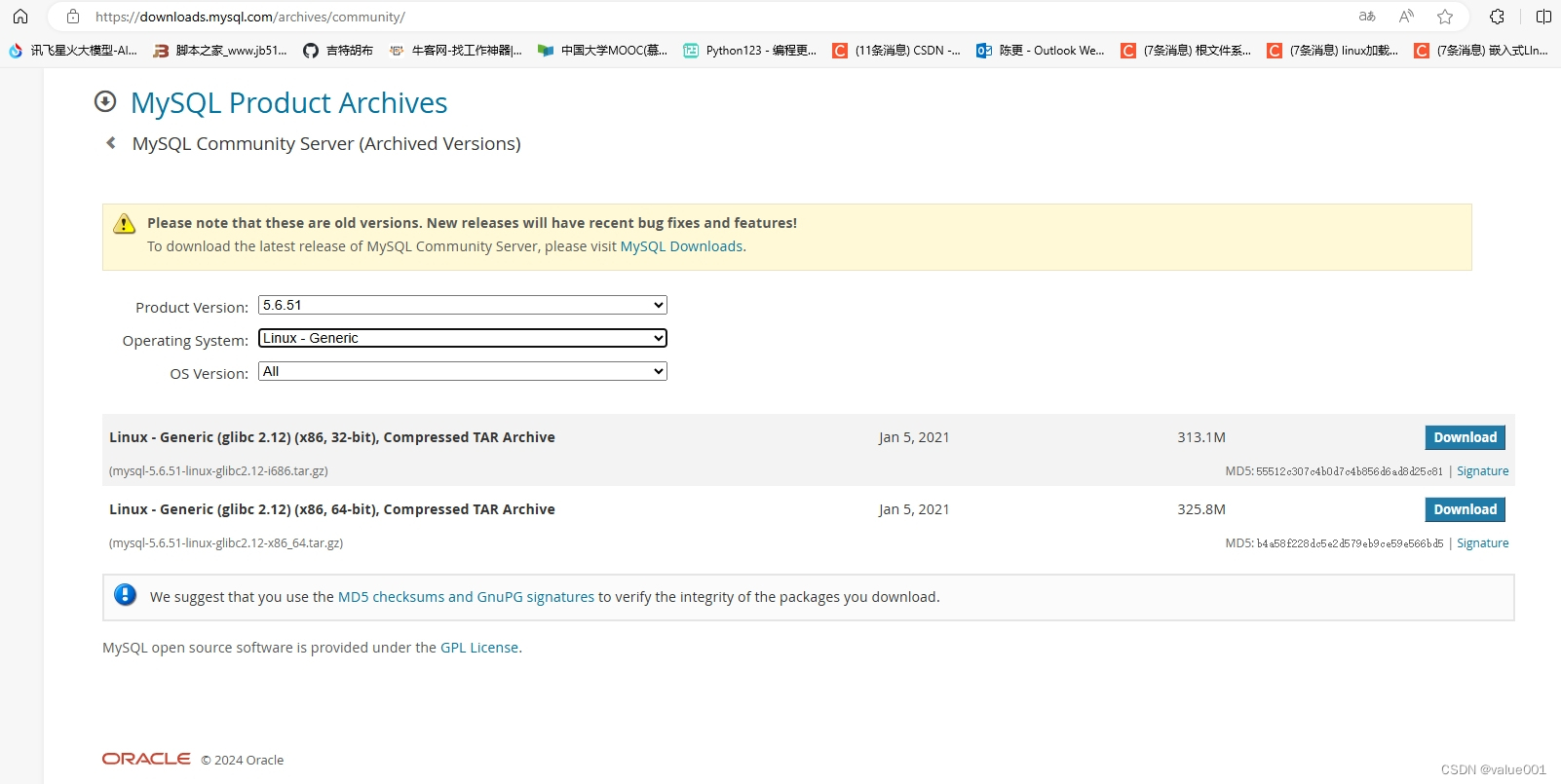Click the blue info exclamation icon
The image size is (1561, 784).
(126, 595)
